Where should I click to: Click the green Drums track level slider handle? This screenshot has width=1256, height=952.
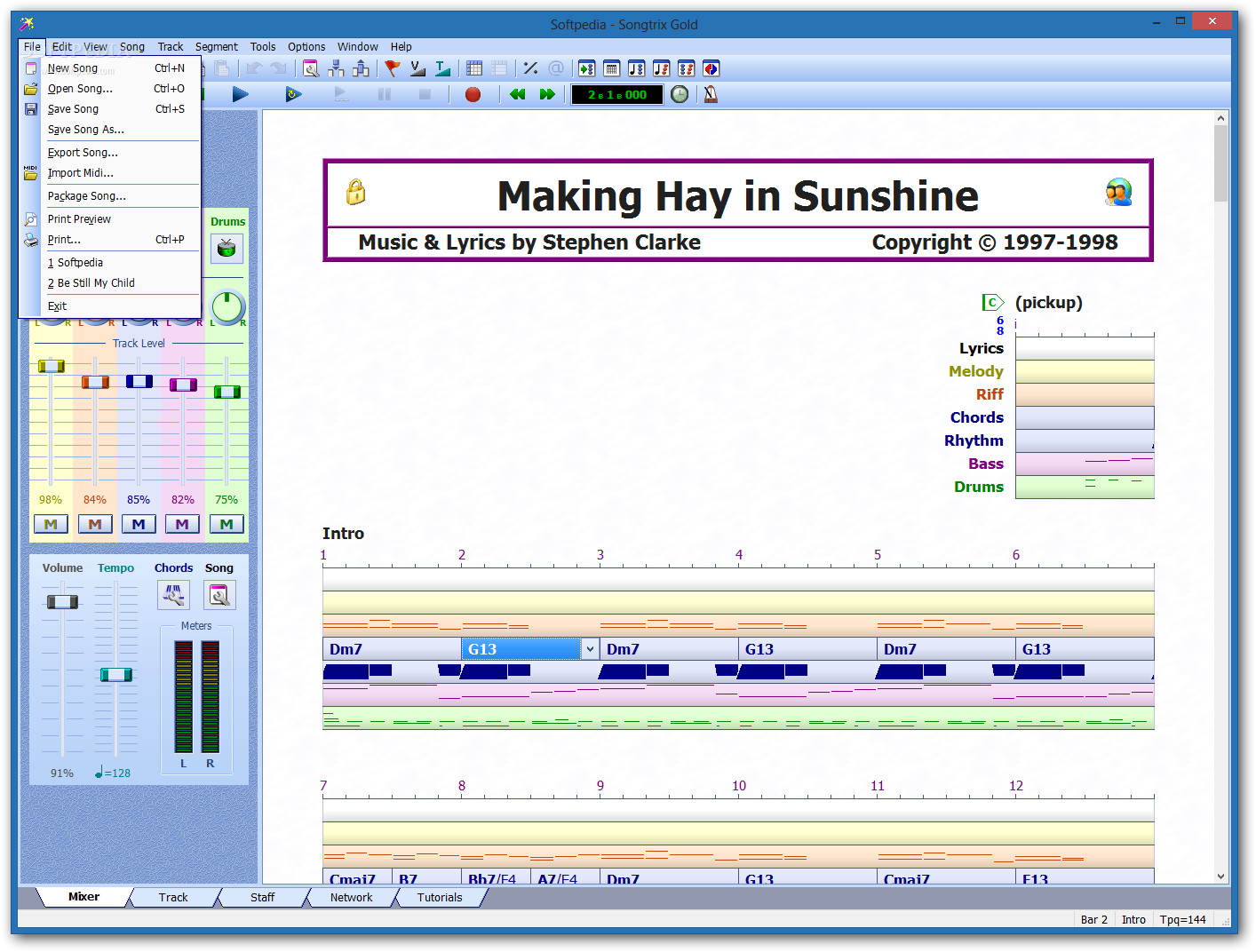[x=227, y=392]
